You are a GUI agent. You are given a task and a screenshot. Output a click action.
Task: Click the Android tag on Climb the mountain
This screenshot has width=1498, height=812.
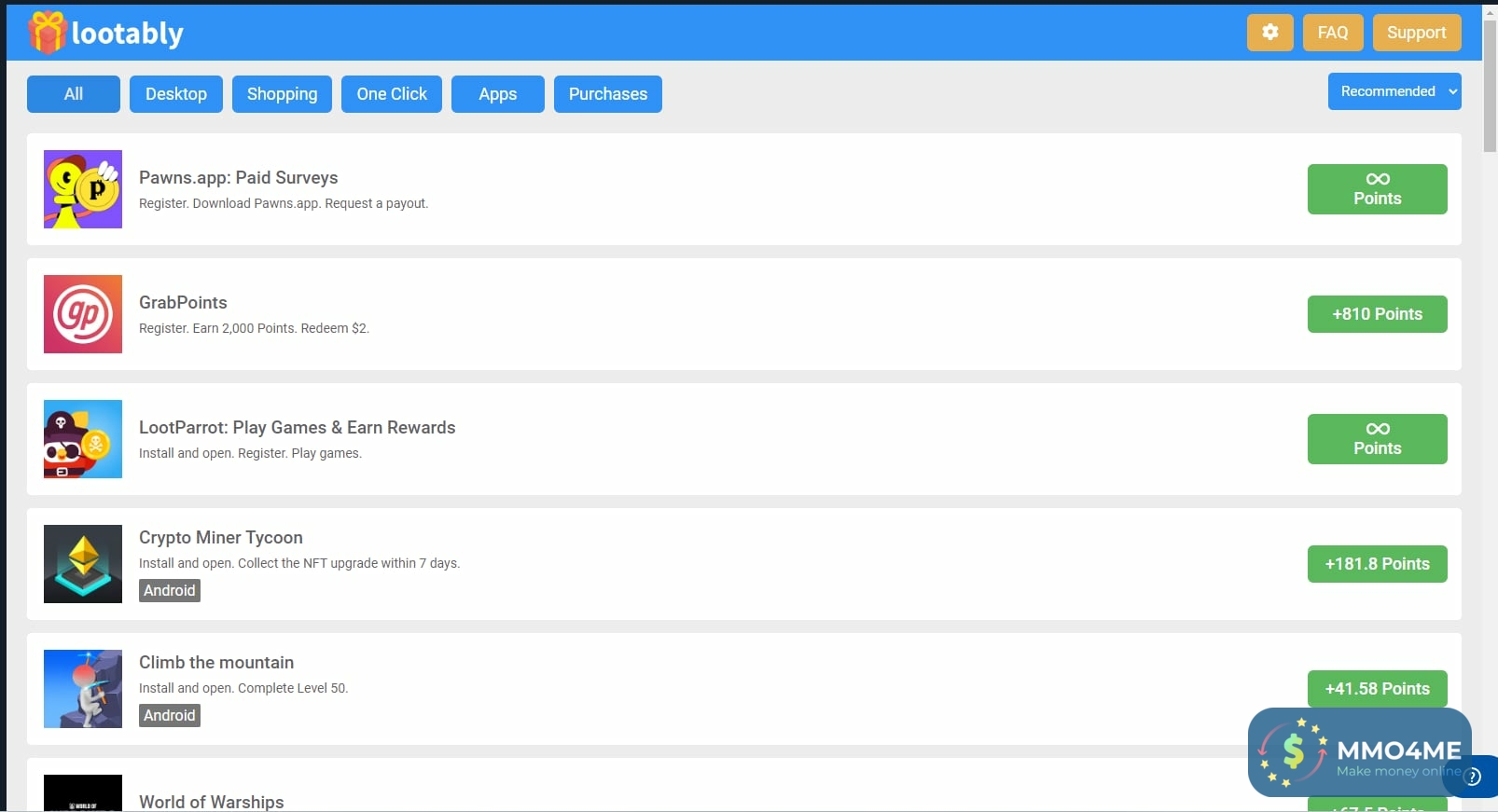(170, 715)
